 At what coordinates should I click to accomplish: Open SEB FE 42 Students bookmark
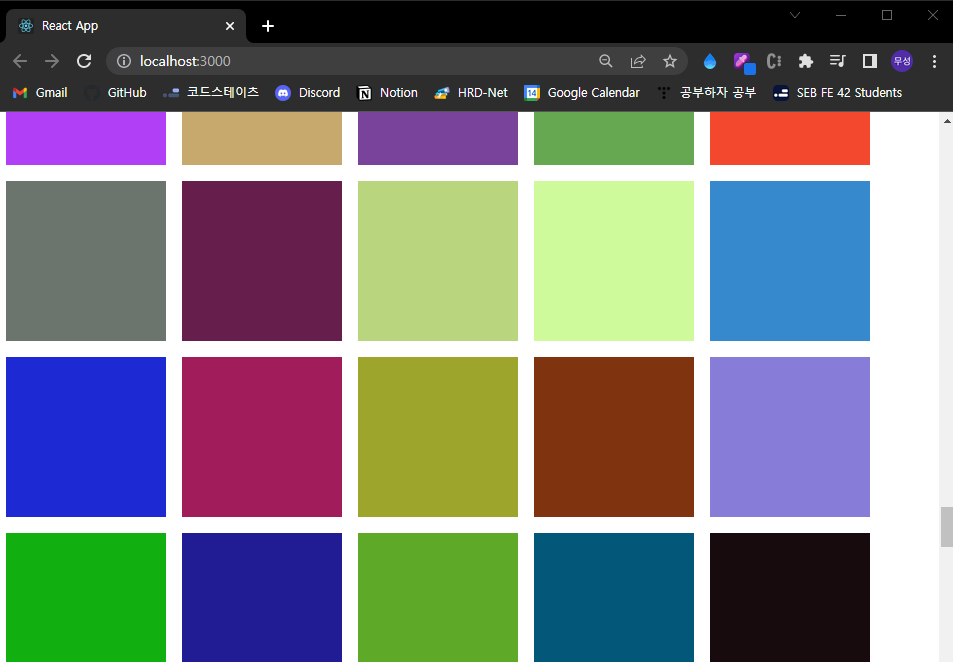[838, 92]
